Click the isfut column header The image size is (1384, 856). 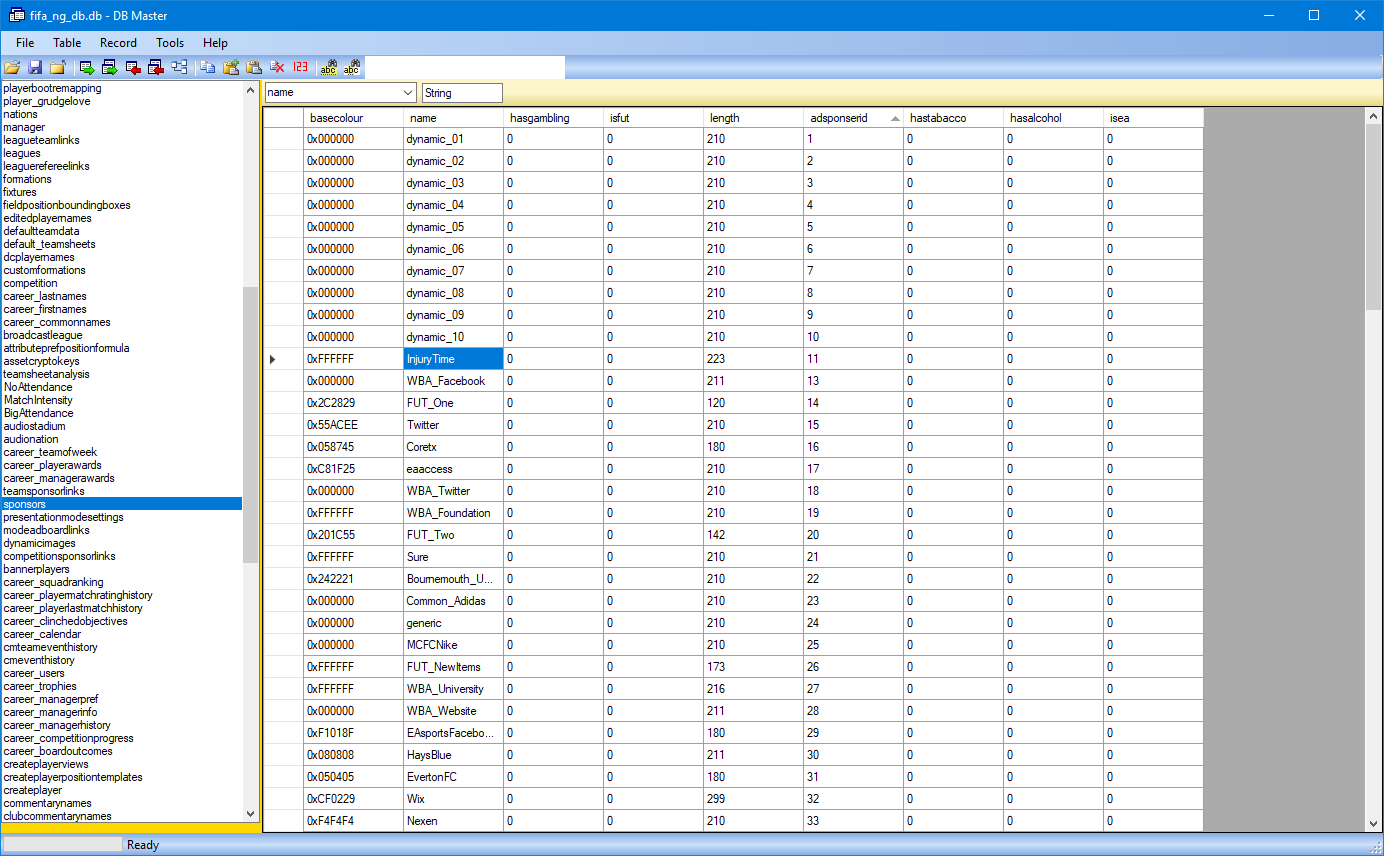click(x=653, y=118)
